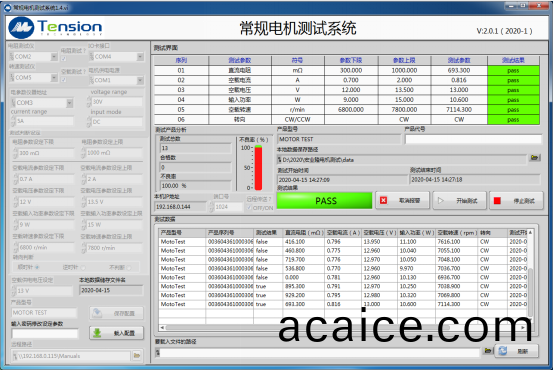Image resolution: width=553 pixels, height=371 pixels.
Task: Click the password input field
Action: click(45, 334)
